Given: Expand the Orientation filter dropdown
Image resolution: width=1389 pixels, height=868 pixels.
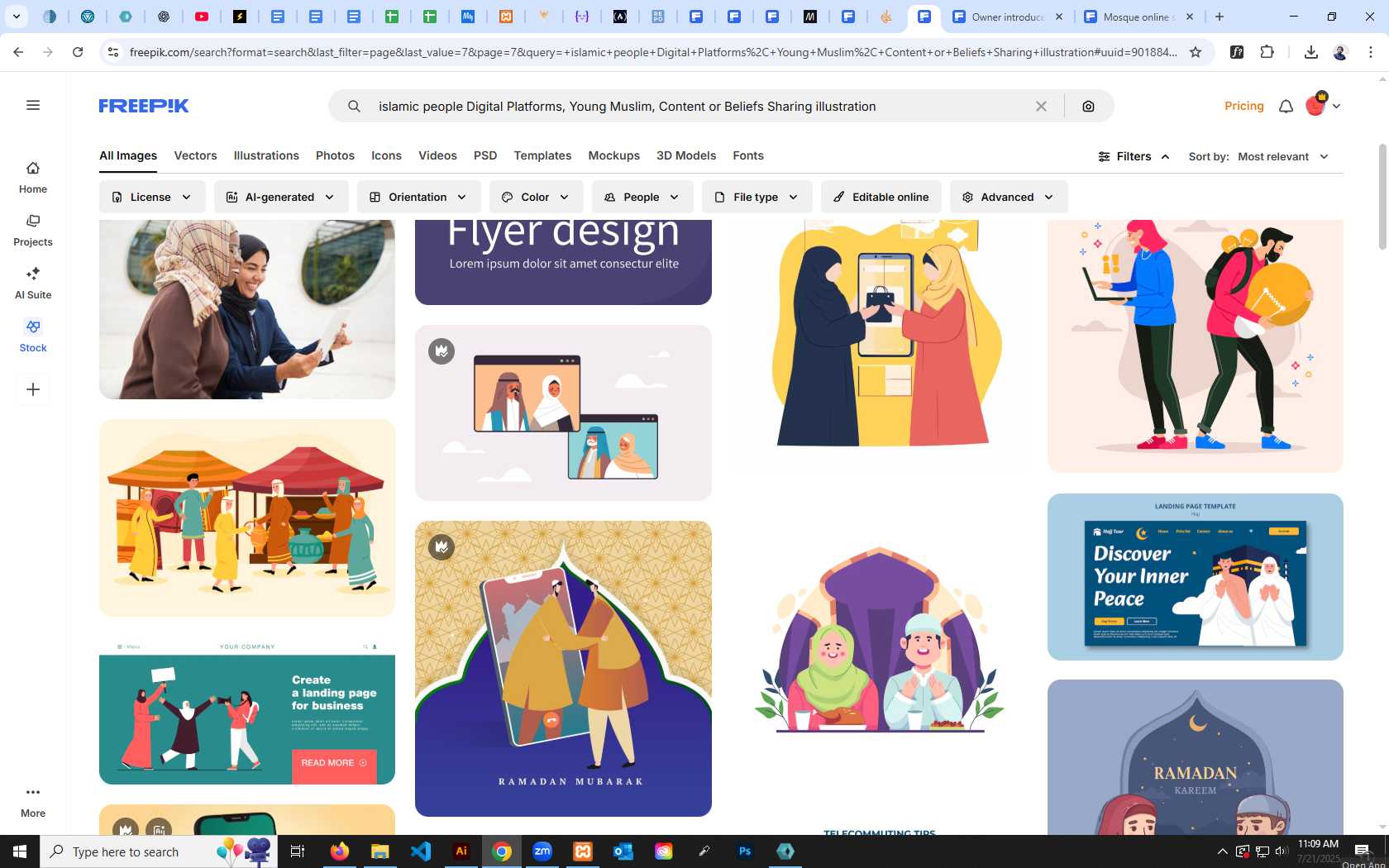Looking at the screenshot, I should point(418,197).
